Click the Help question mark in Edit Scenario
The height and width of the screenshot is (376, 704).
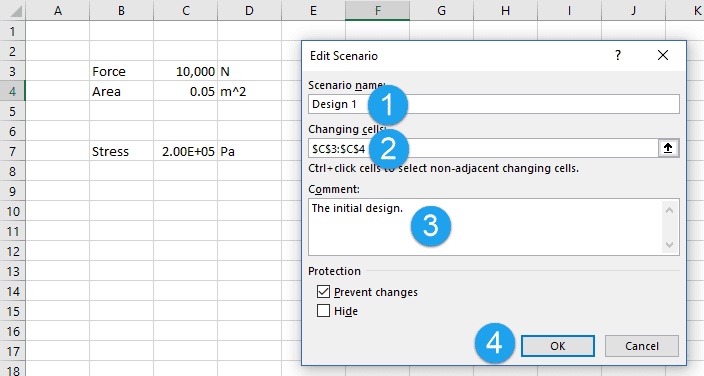point(618,55)
